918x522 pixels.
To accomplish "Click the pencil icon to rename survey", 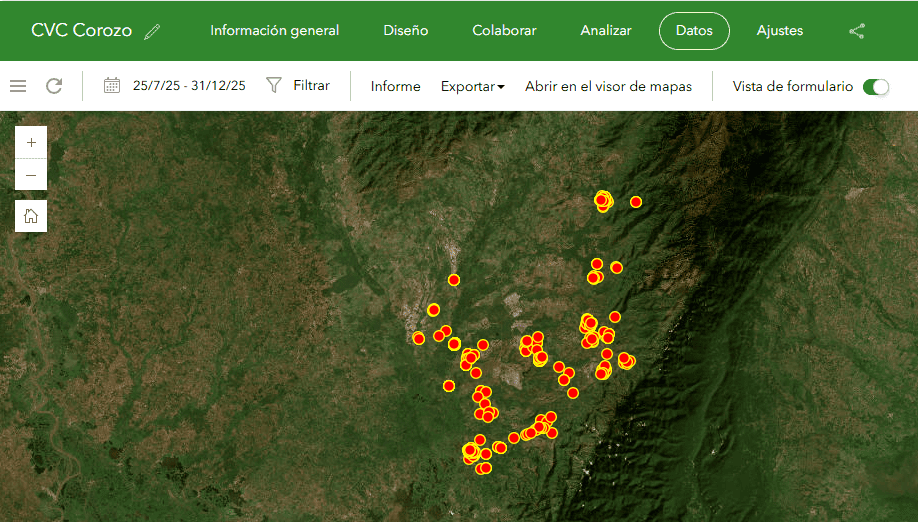I will 152,31.
